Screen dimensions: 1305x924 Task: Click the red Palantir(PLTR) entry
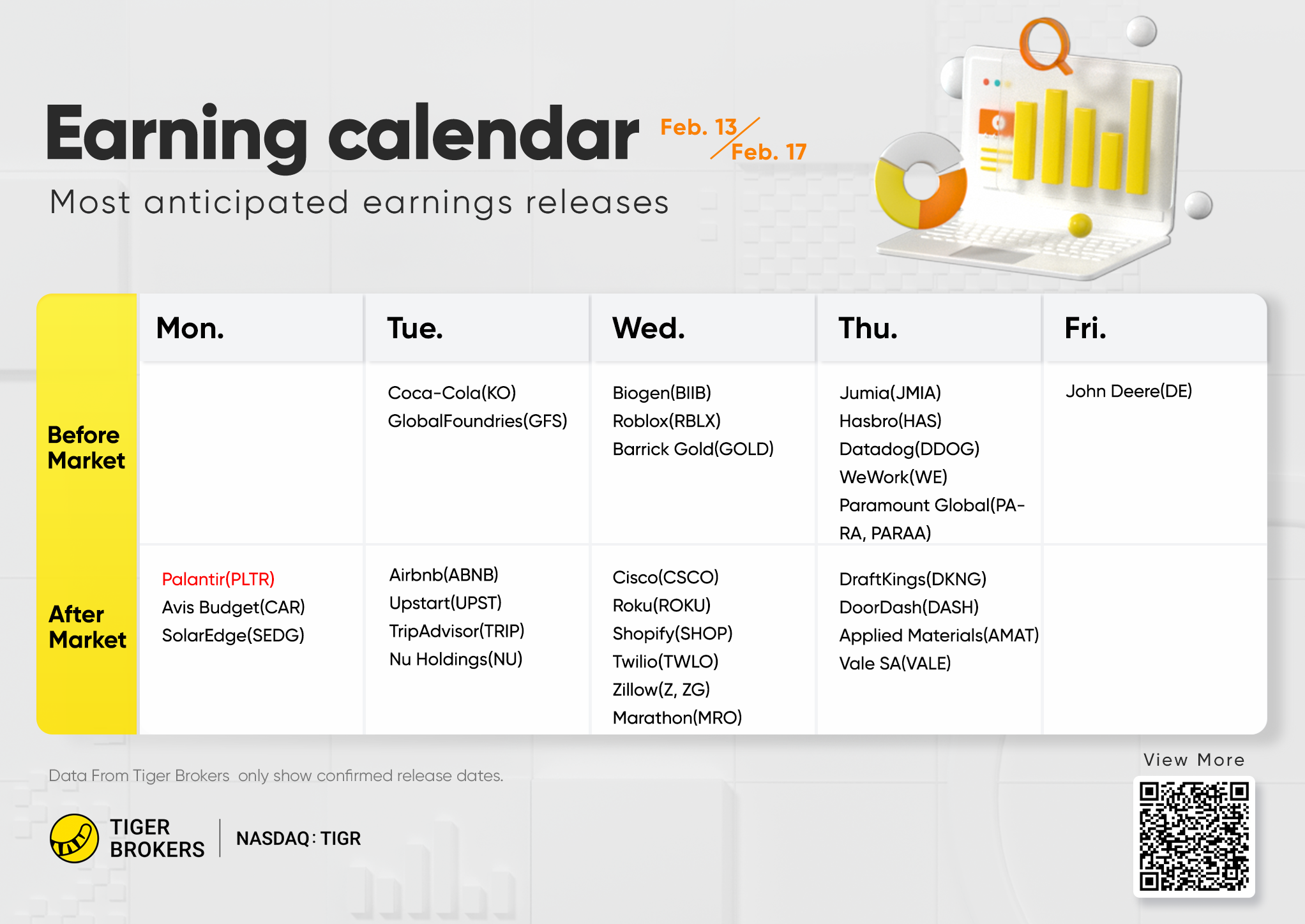[218, 579]
